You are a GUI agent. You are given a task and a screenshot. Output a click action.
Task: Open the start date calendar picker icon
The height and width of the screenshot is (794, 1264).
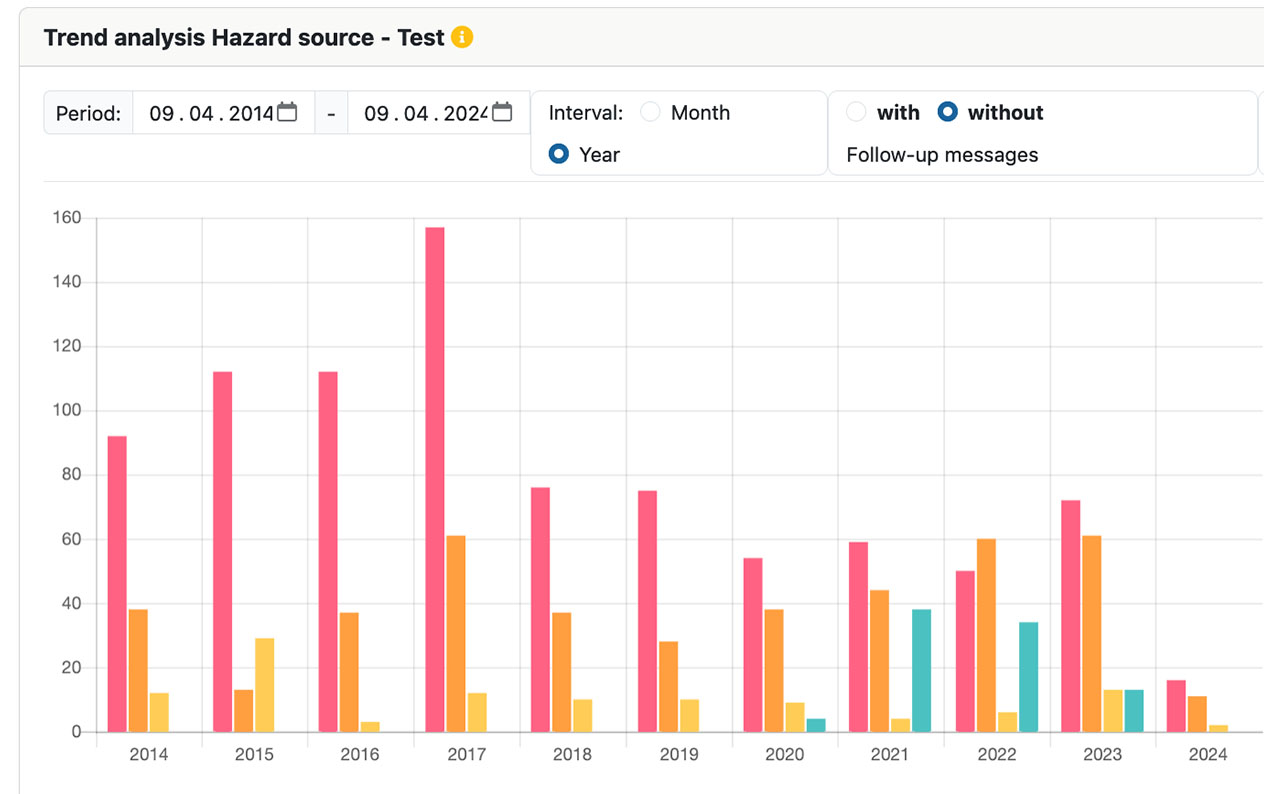(x=287, y=112)
